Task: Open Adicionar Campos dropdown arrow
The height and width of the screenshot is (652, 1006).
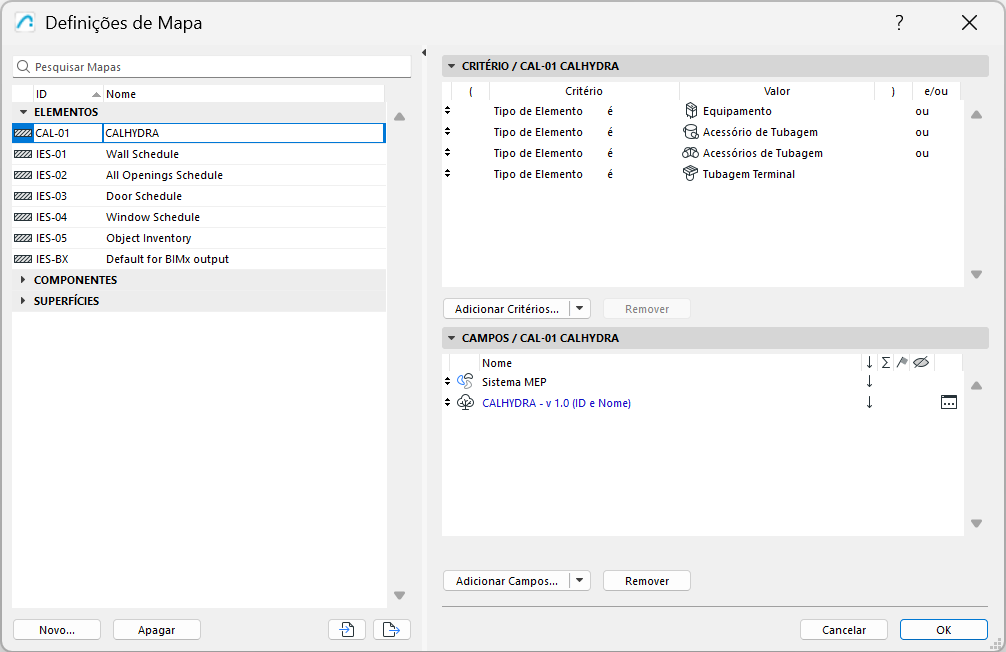Action: tap(581, 581)
